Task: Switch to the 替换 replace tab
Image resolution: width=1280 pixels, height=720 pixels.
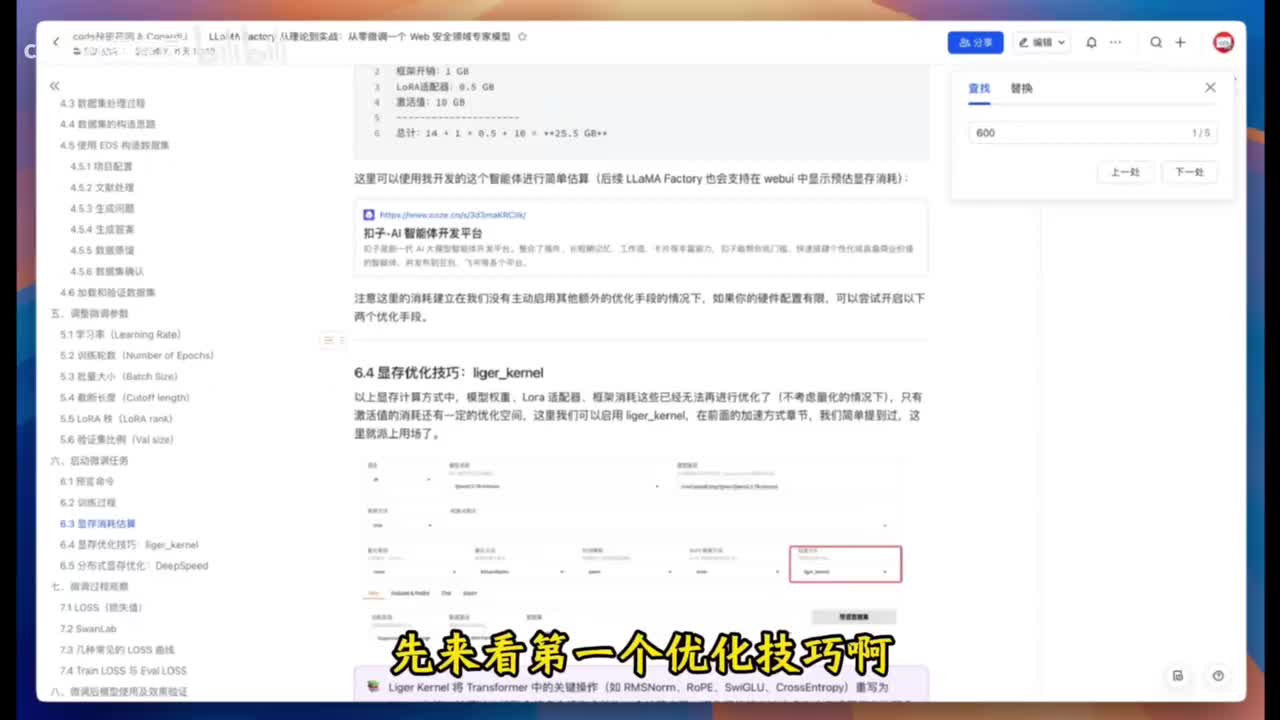Action: [x=1021, y=88]
